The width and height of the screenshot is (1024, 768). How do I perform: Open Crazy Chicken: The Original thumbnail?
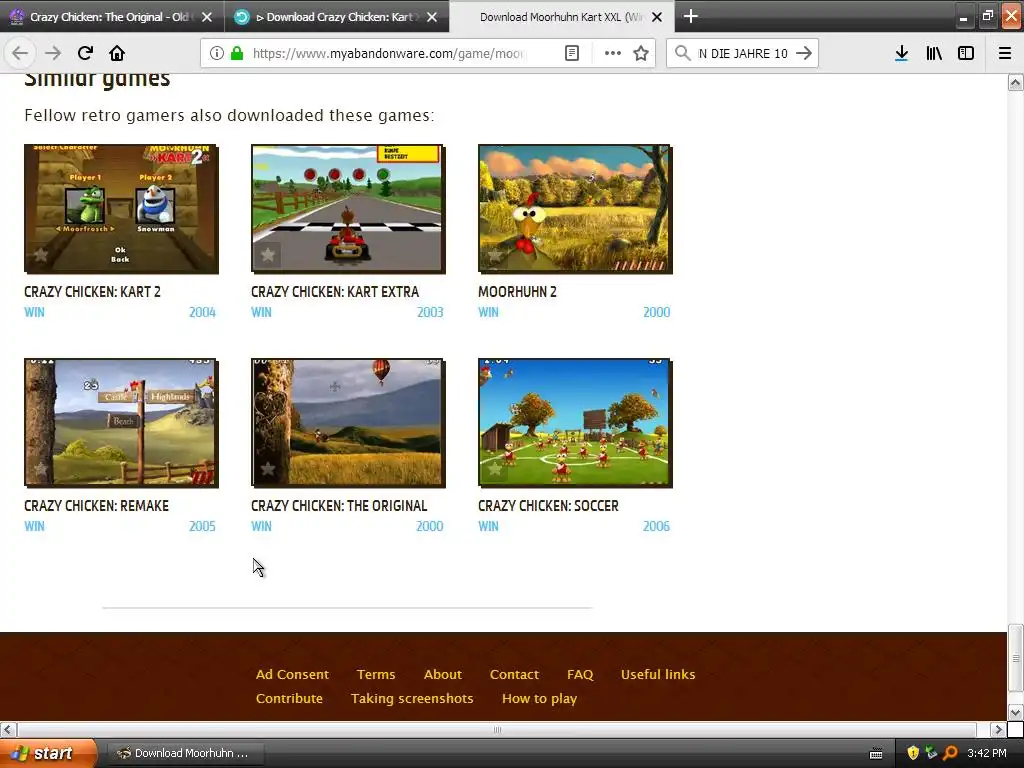[x=348, y=423]
